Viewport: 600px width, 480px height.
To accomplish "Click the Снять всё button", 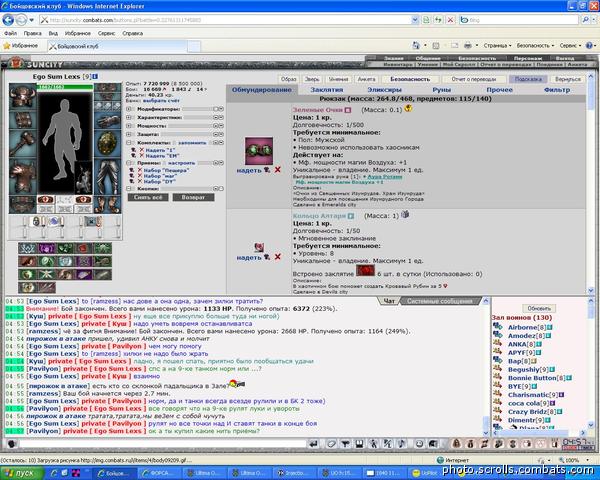I will click(148, 198).
